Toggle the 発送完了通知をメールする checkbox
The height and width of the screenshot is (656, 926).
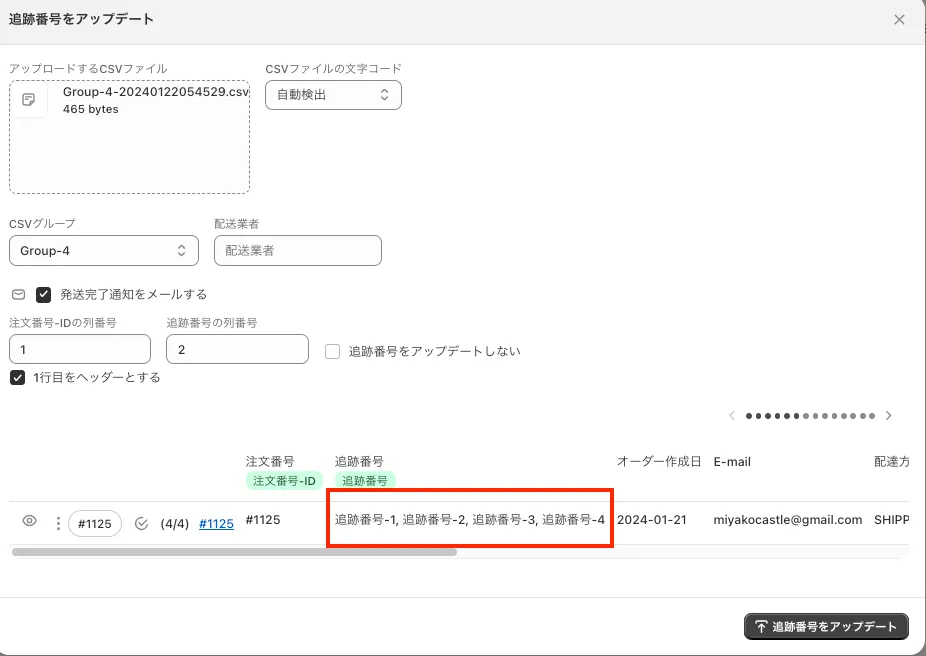(44, 295)
